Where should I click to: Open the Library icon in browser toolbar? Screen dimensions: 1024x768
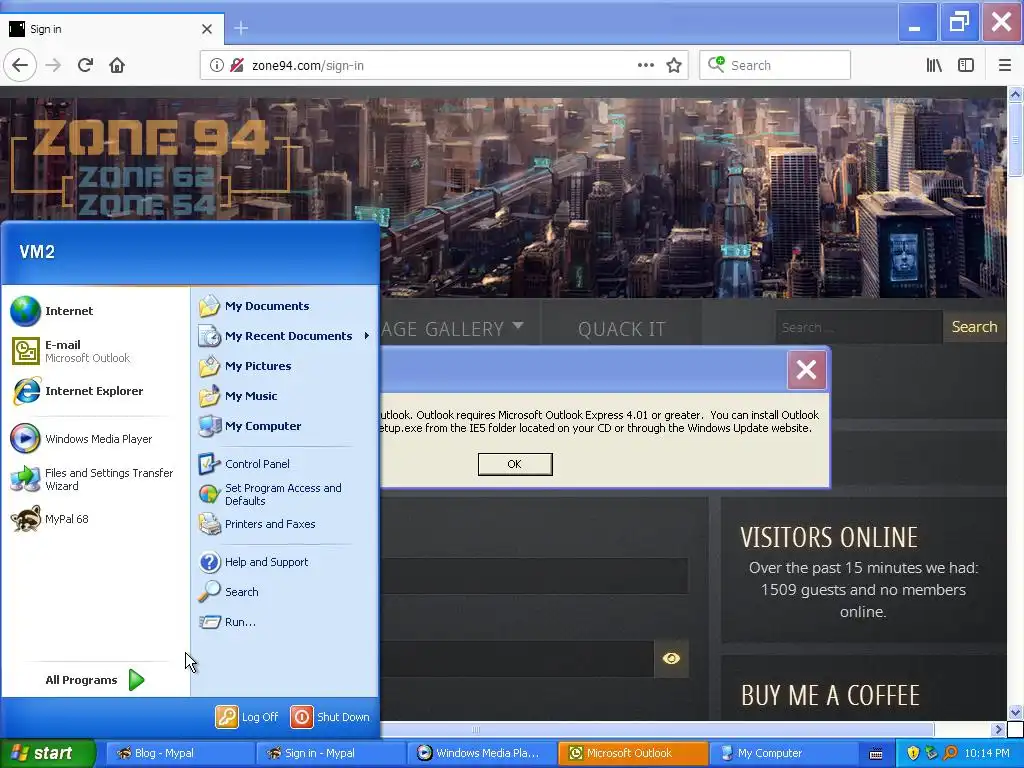coord(934,65)
